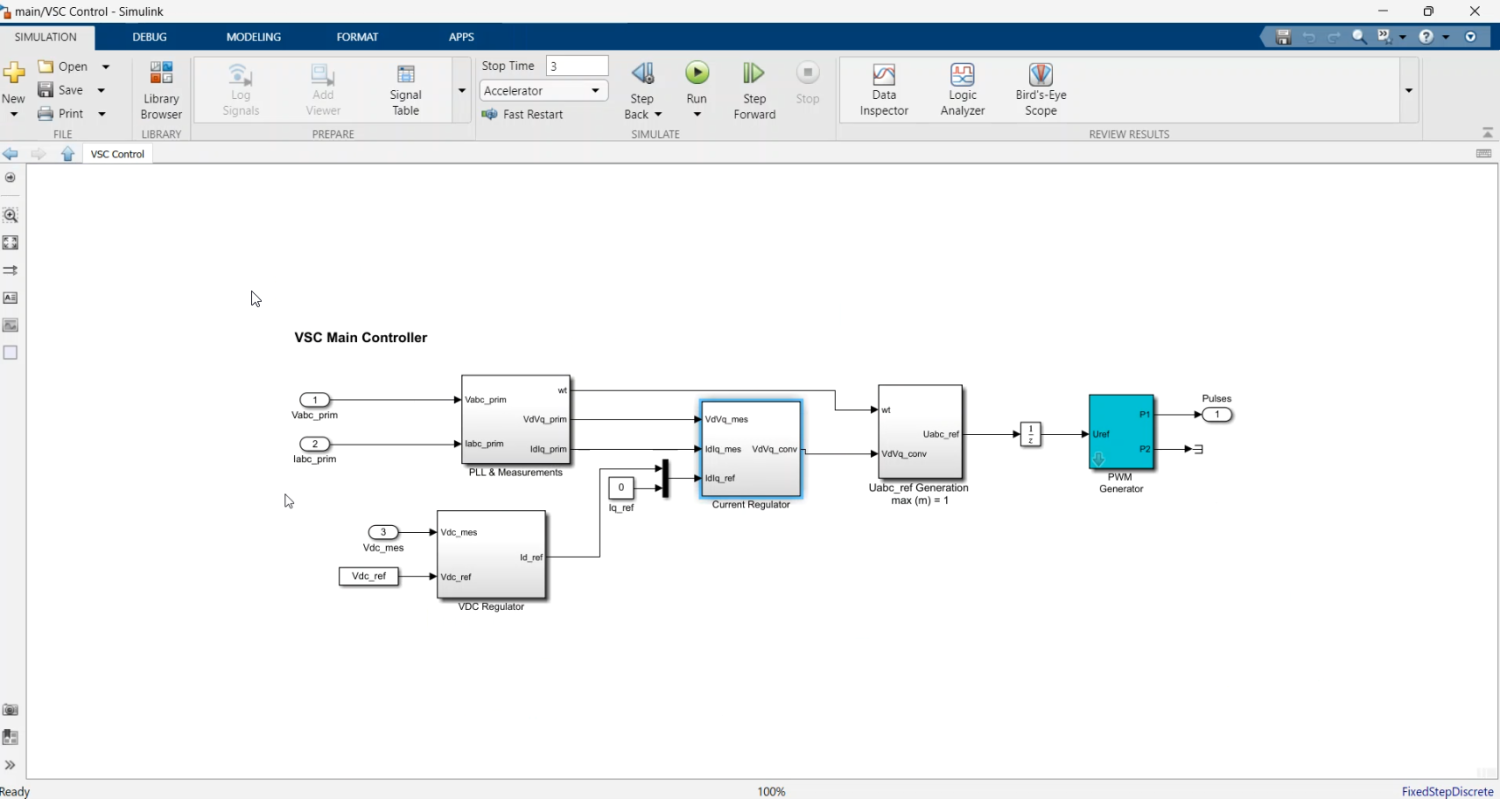Toggle Fast Restart mode
The image size is (1500, 799).
[x=522, y=114]
